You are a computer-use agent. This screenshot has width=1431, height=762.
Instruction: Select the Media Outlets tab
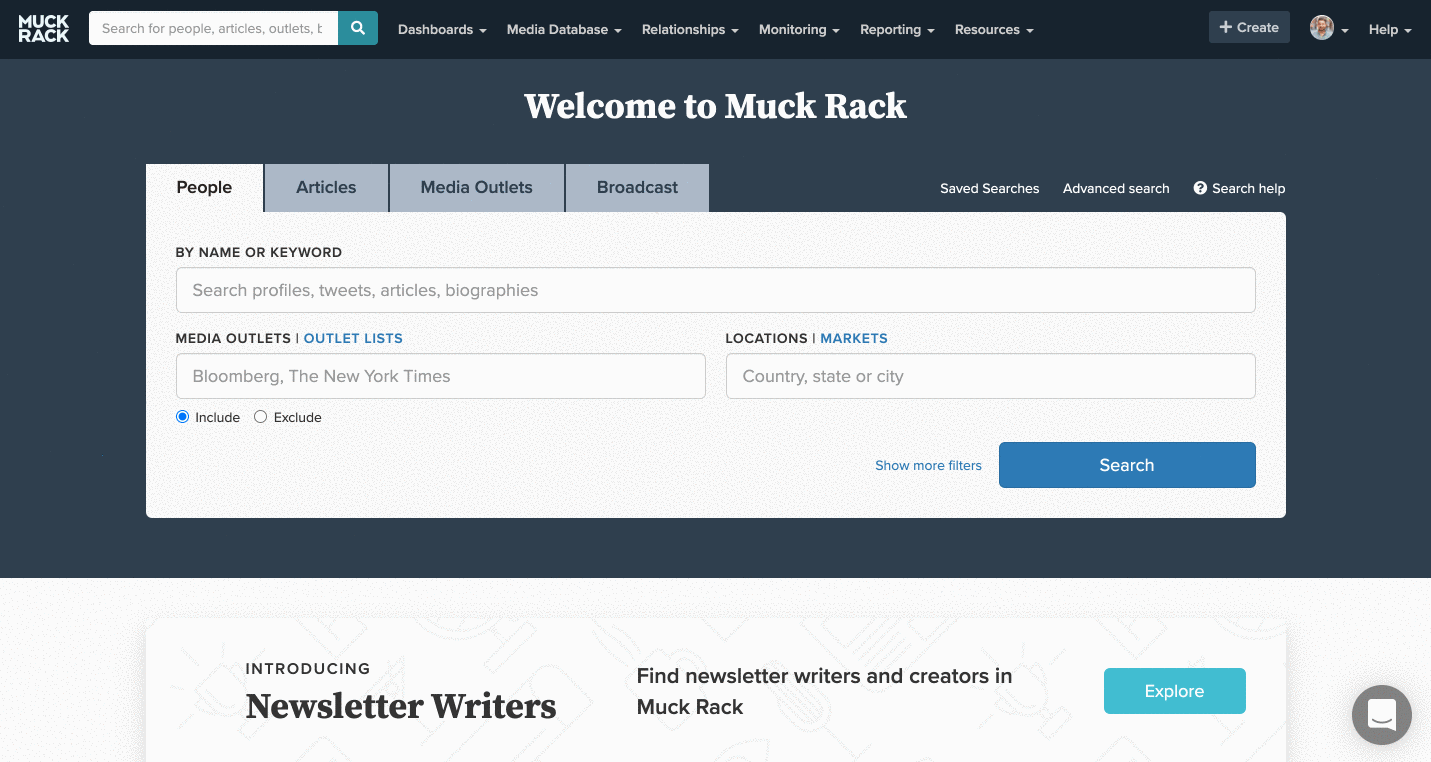[476, 188]
